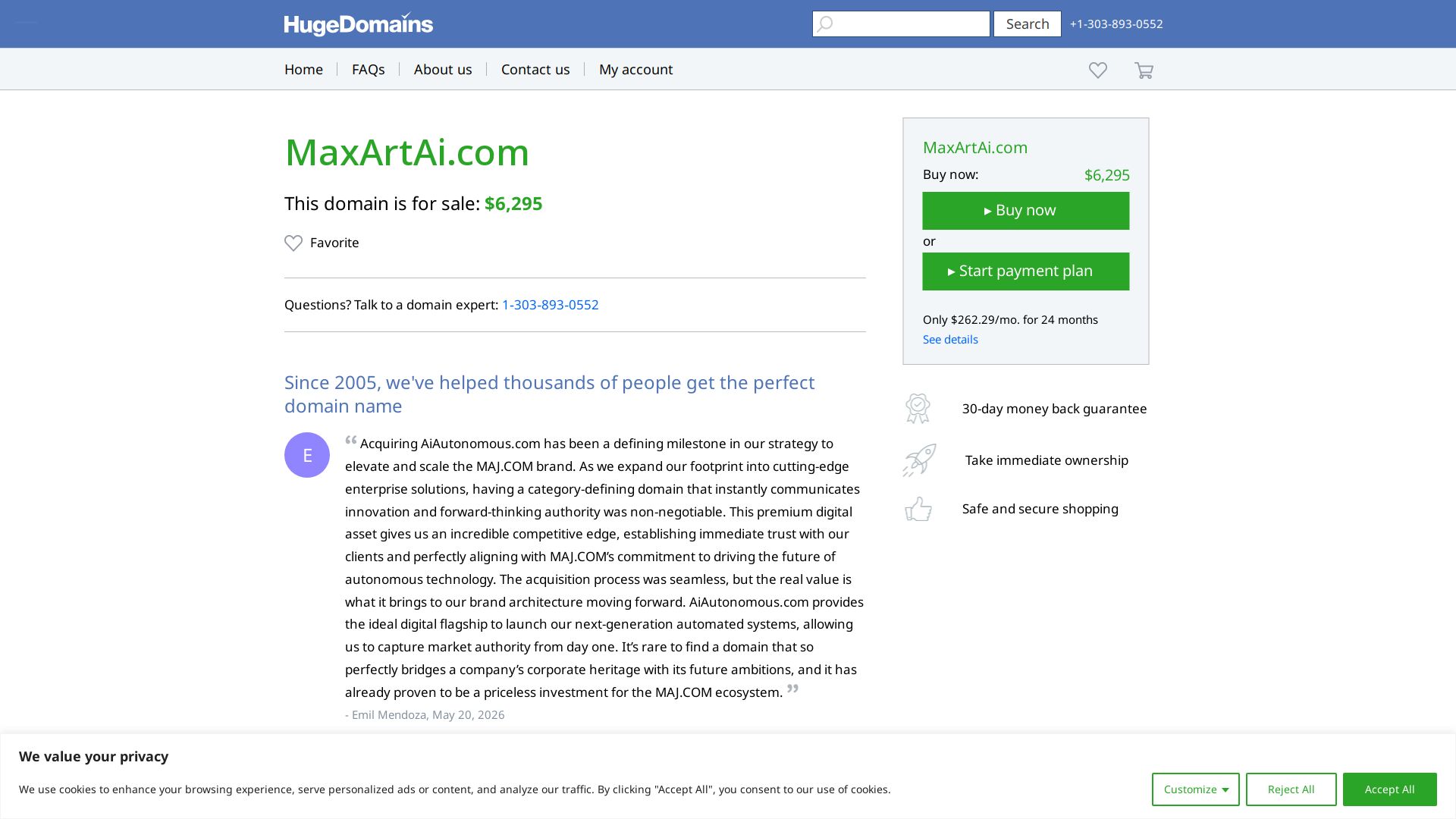Screen dimensions: 1456x819
Task: Click the HugeDomains logo
Action: [x=359, y=24]
